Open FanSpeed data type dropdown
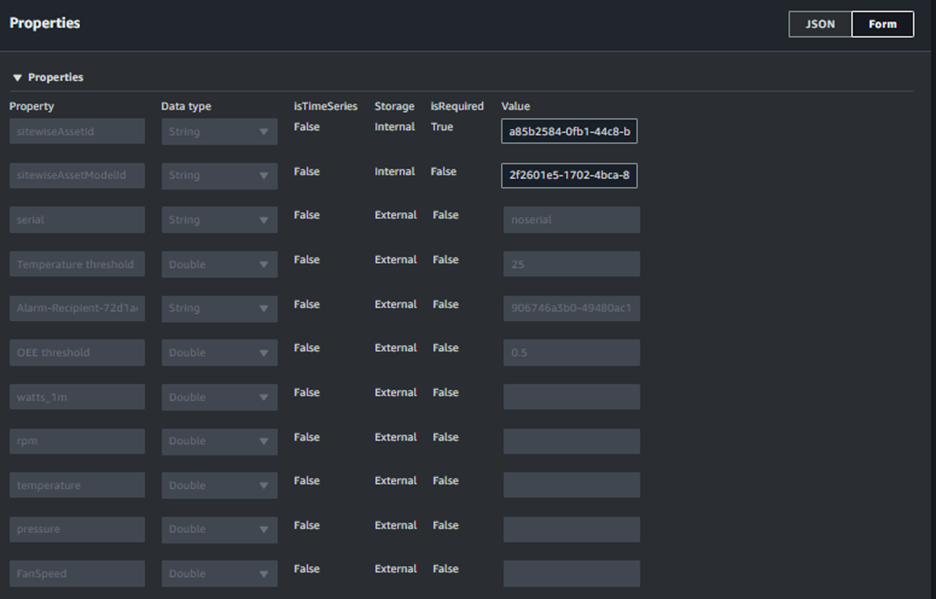This screenshot has height=599, width=936. (219, 573)
